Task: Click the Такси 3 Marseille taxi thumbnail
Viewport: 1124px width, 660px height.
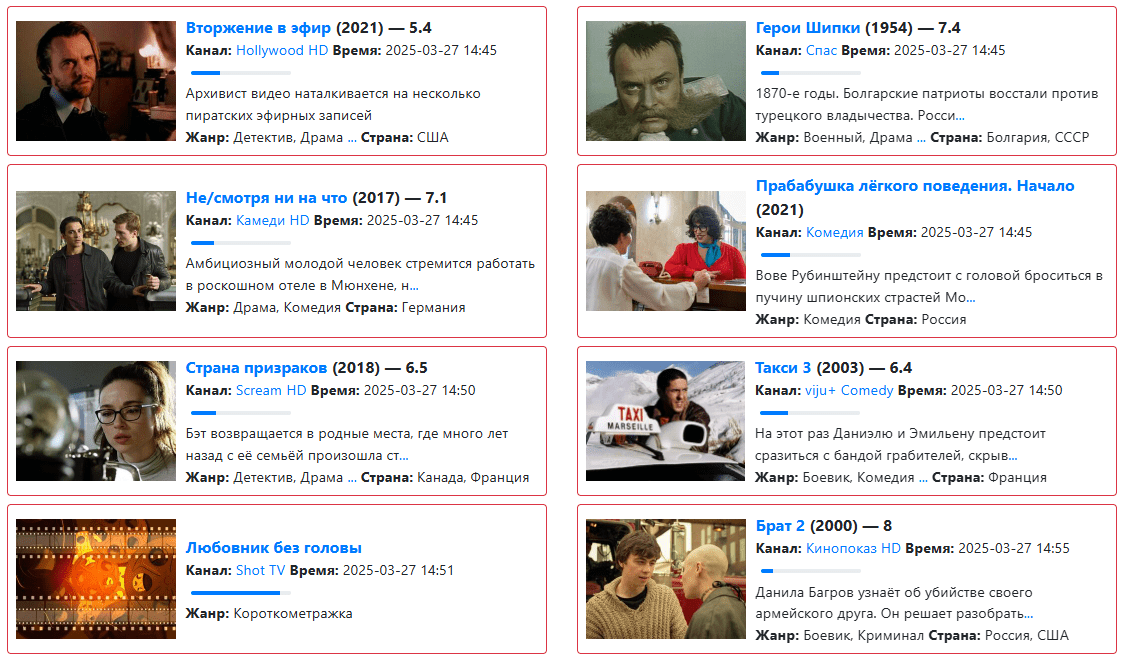Action: pos(665,421)
